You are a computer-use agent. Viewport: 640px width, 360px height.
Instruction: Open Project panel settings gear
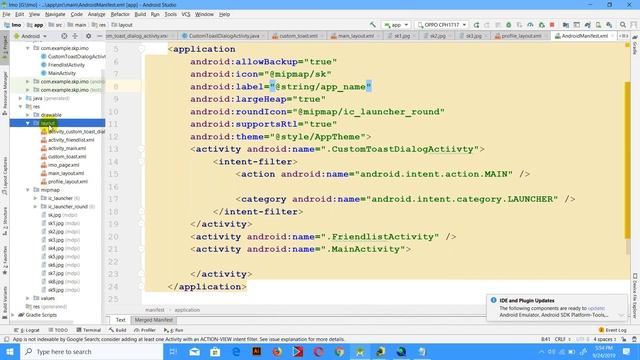88,36
